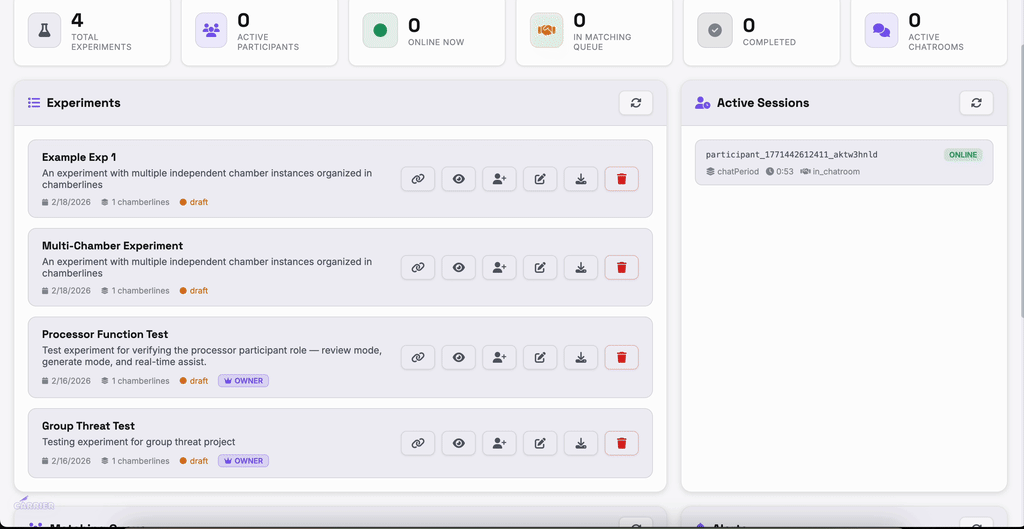Copy link for Example Exp 1

(418, 179)
